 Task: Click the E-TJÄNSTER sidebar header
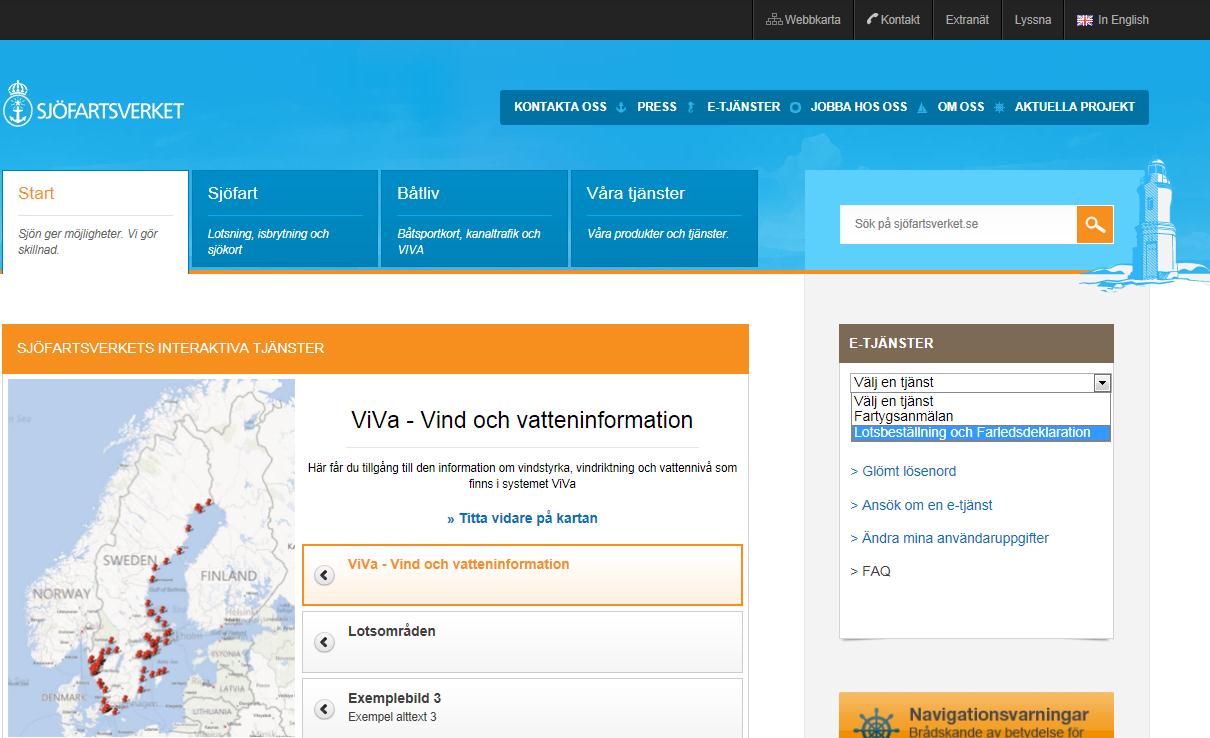tap(976, 343)
